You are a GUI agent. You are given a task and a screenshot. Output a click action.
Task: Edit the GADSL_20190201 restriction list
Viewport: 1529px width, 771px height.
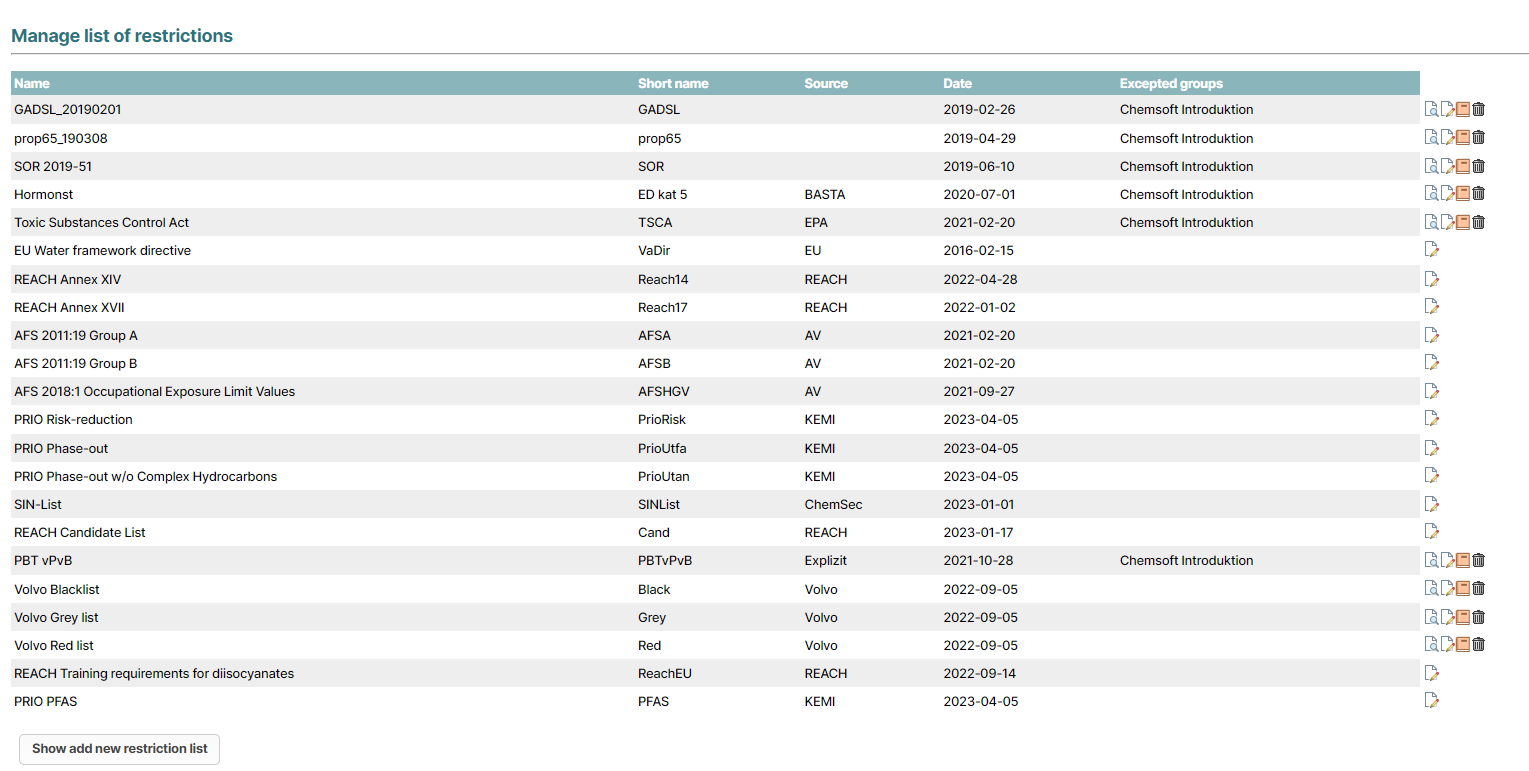coord(1447,110)
